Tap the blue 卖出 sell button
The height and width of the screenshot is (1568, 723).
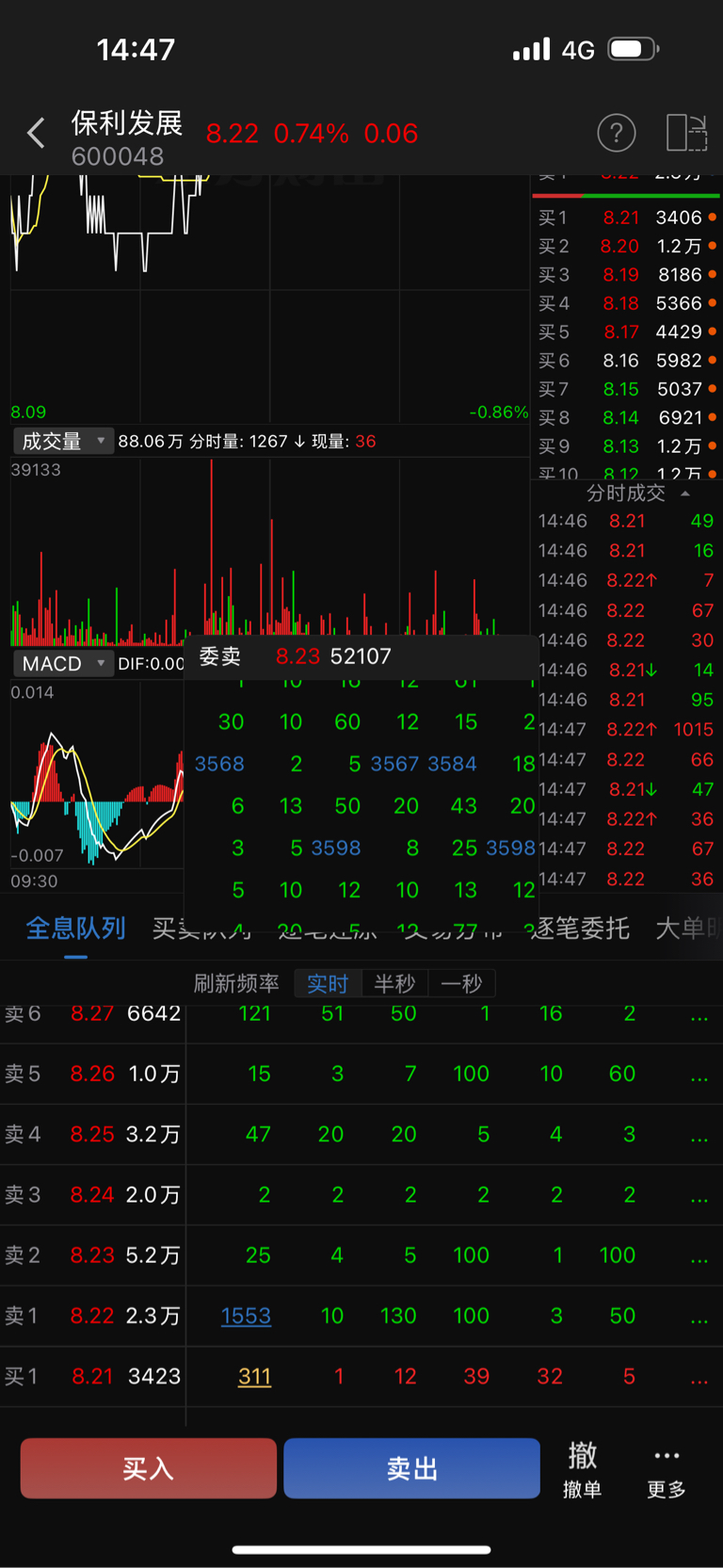412,1468
